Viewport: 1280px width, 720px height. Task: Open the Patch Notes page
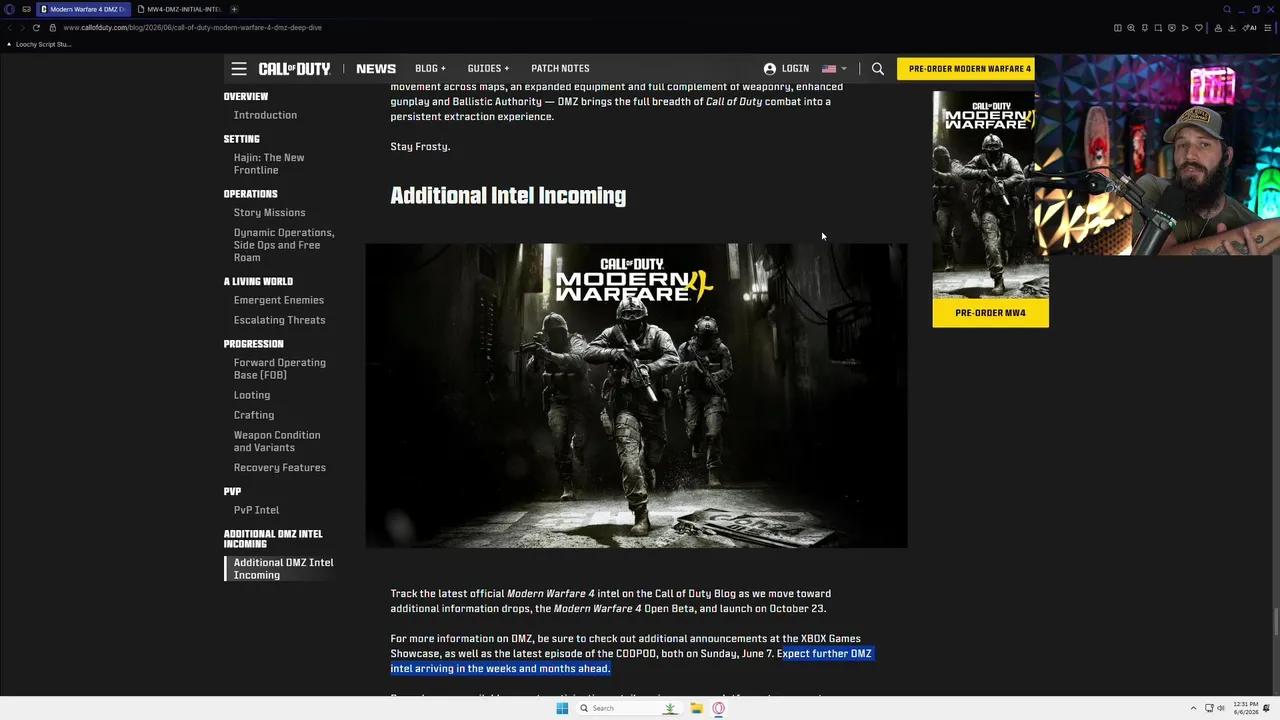[x=560, y=69]
